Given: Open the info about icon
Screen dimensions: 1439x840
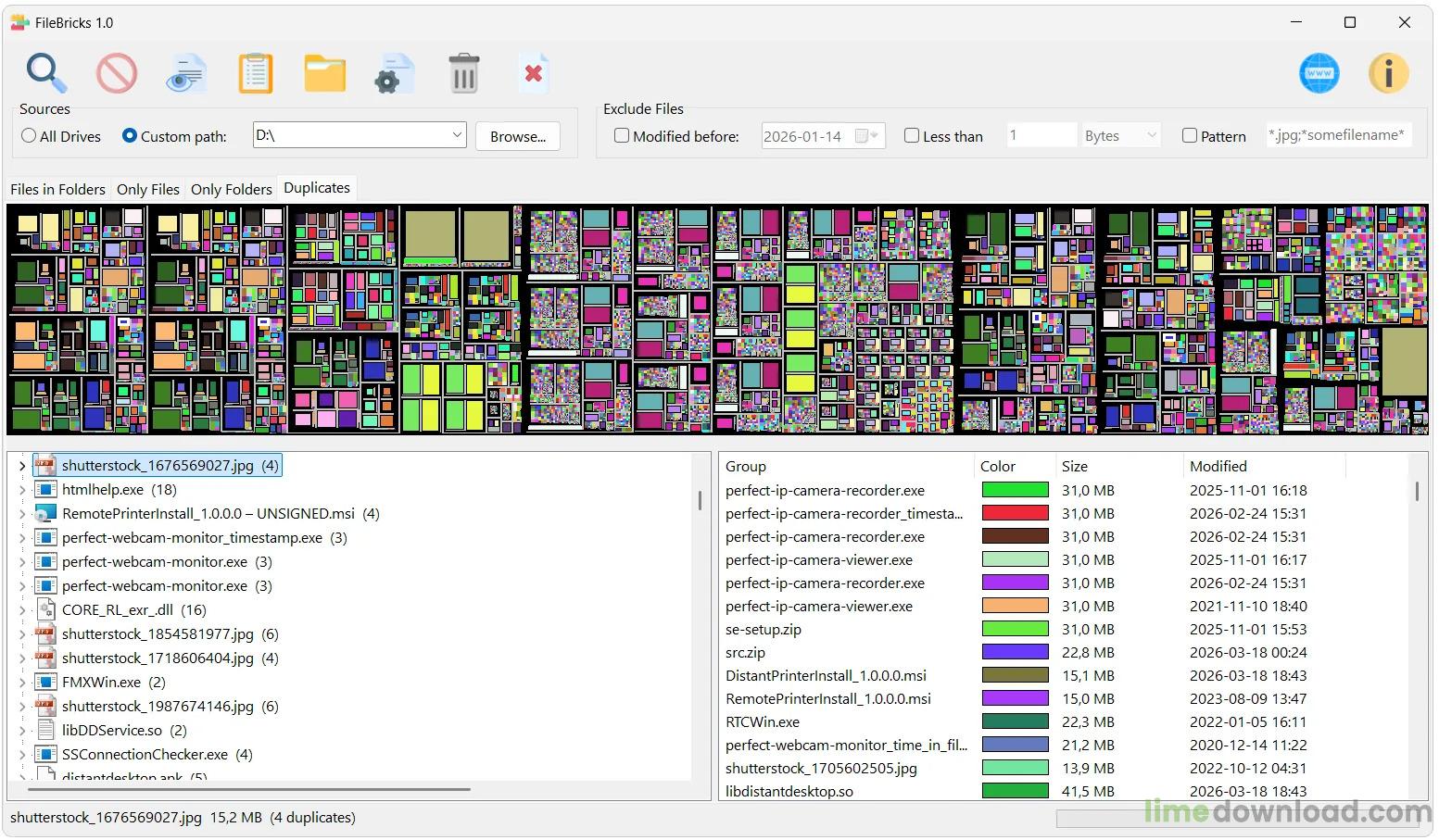Looking at the screenshot, I should coord(1388,73).
